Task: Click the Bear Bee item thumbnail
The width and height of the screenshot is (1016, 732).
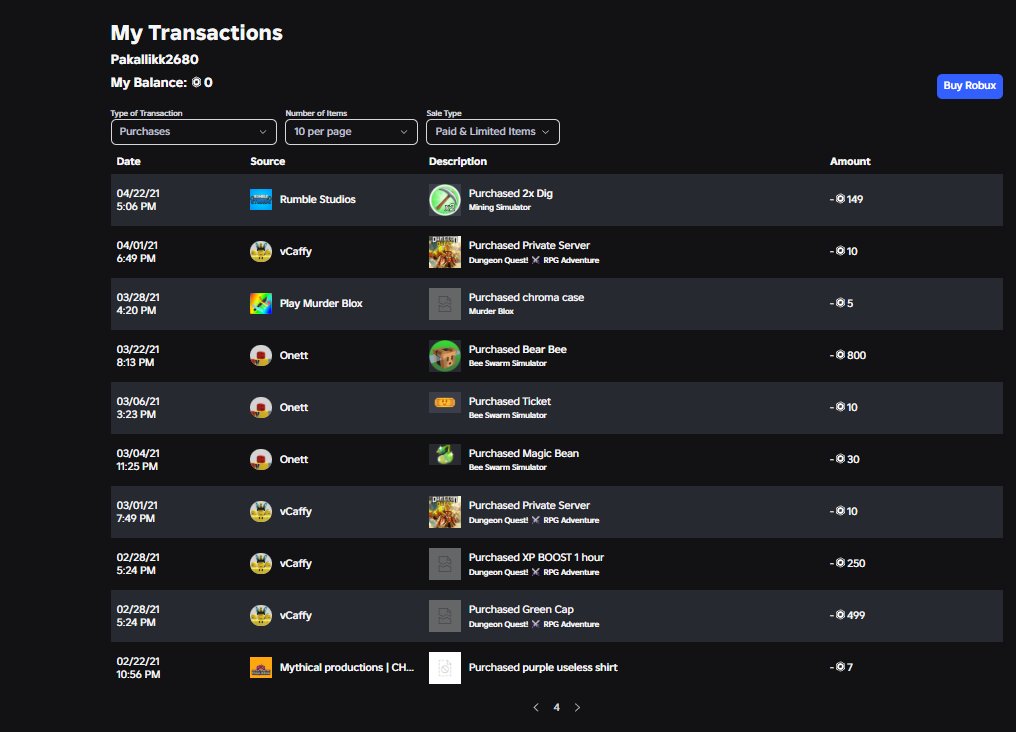Action: tap(445, 356)
